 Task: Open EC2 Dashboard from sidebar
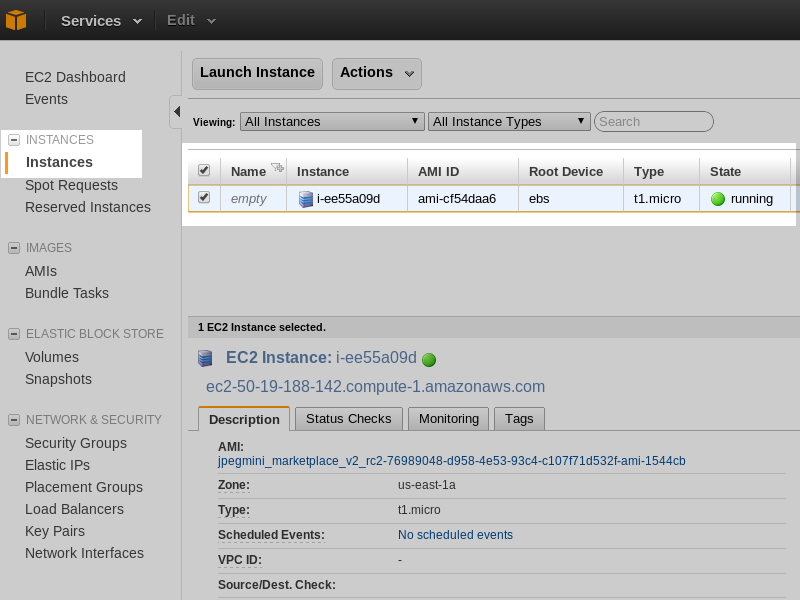coord(75,77)
